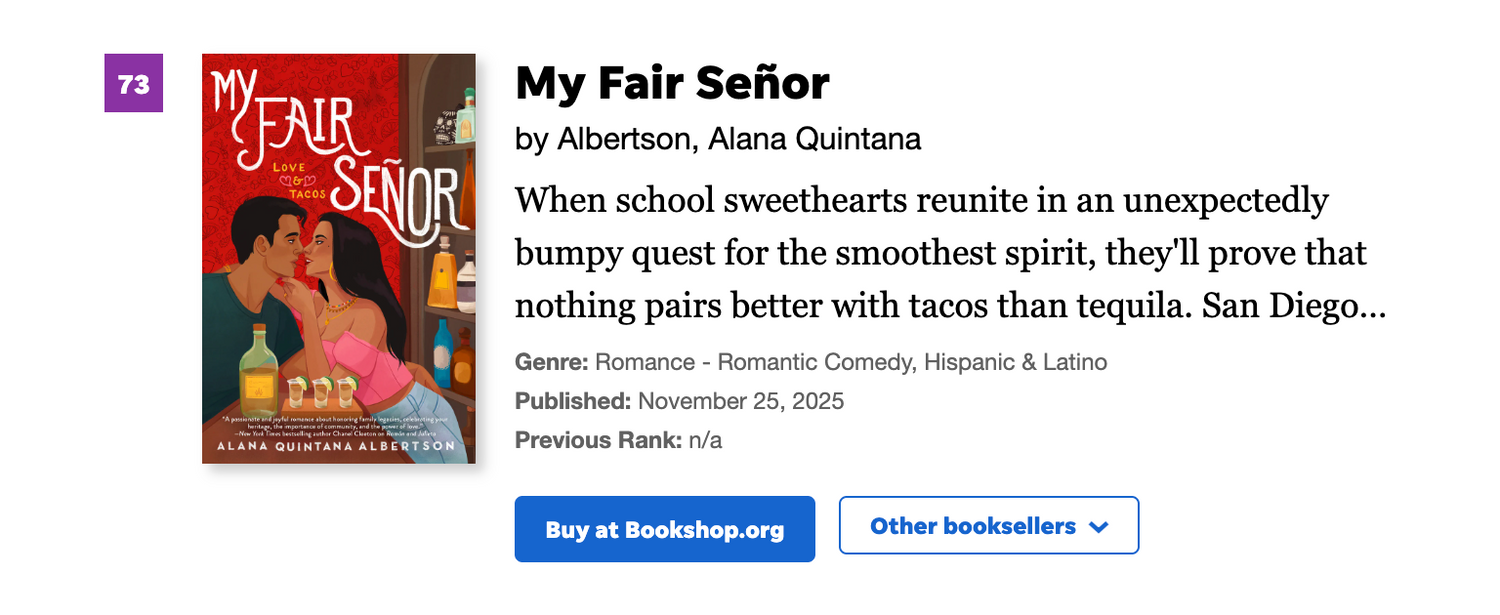Click the purple rank 73 badge
Viewport: 1500px width, 615px height.
(133, 83)
